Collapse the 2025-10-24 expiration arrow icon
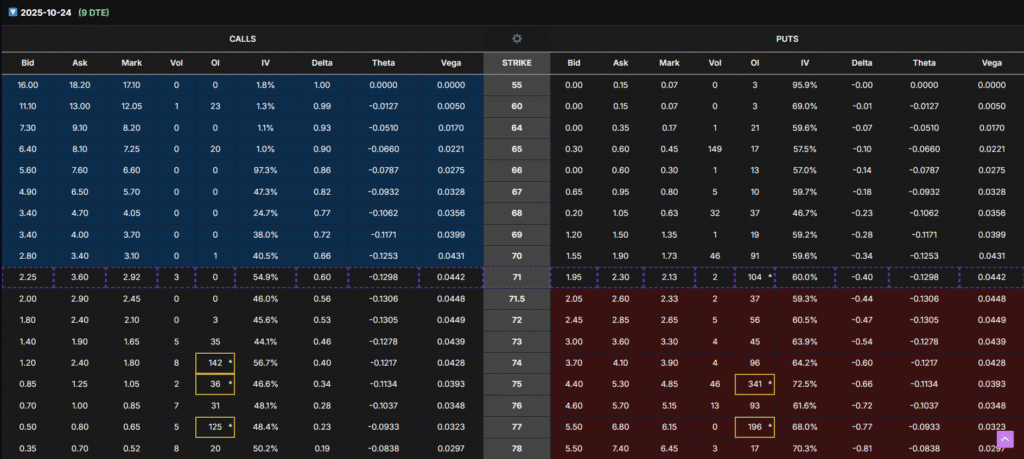The image size is (1024, 459). point(12,11)
